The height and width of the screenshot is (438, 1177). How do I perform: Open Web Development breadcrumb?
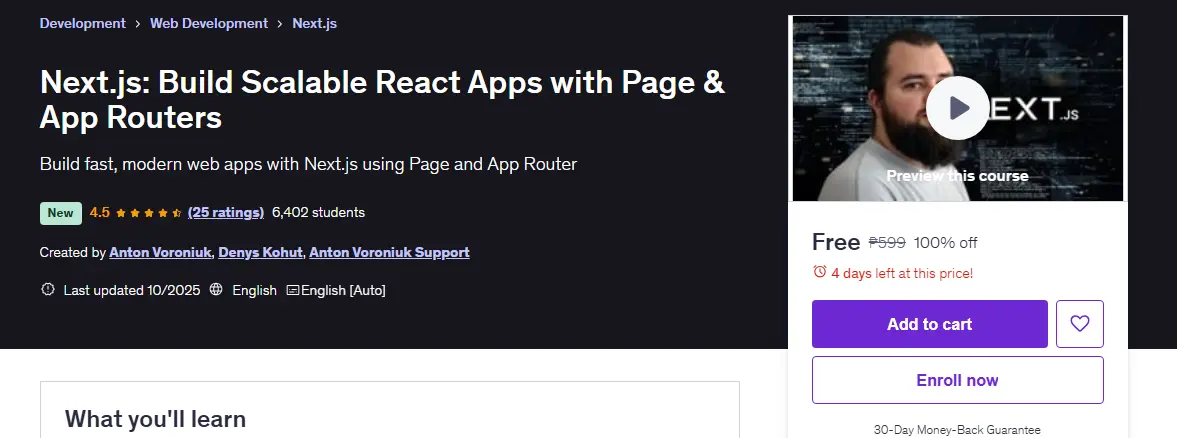coord(209,23)
